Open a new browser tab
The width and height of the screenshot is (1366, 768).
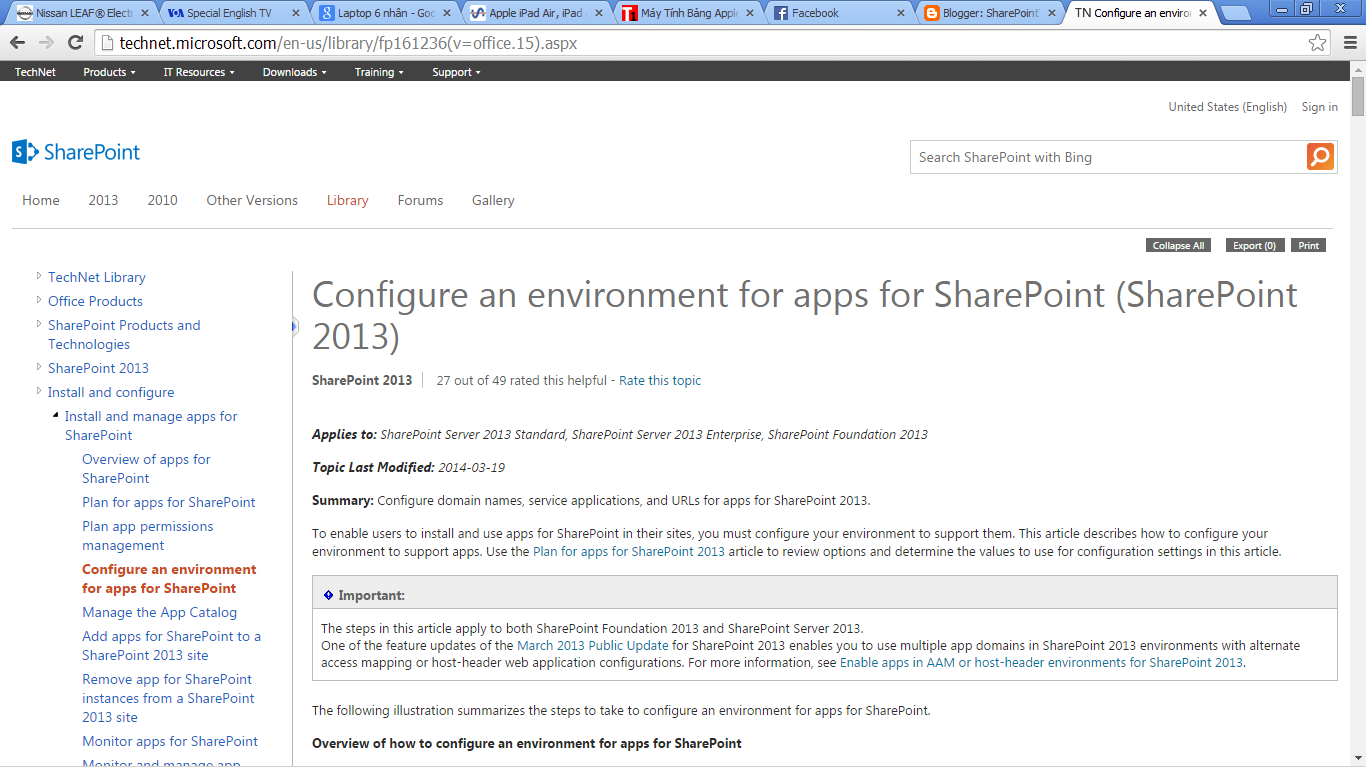(x=1236, y=14)
